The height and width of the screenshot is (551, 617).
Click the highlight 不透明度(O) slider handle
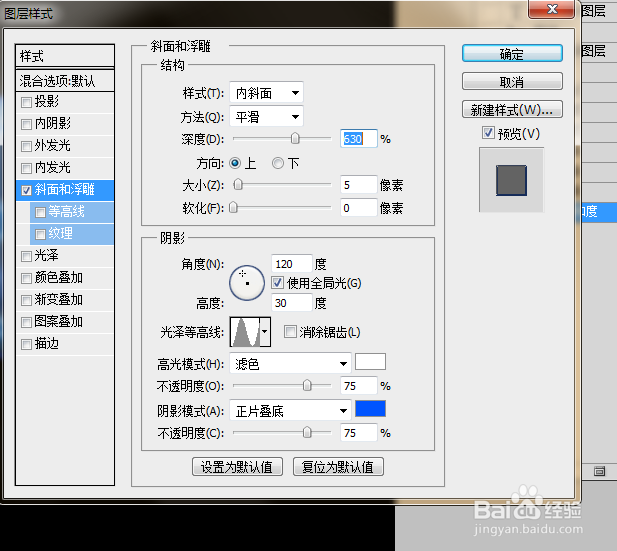307,385
